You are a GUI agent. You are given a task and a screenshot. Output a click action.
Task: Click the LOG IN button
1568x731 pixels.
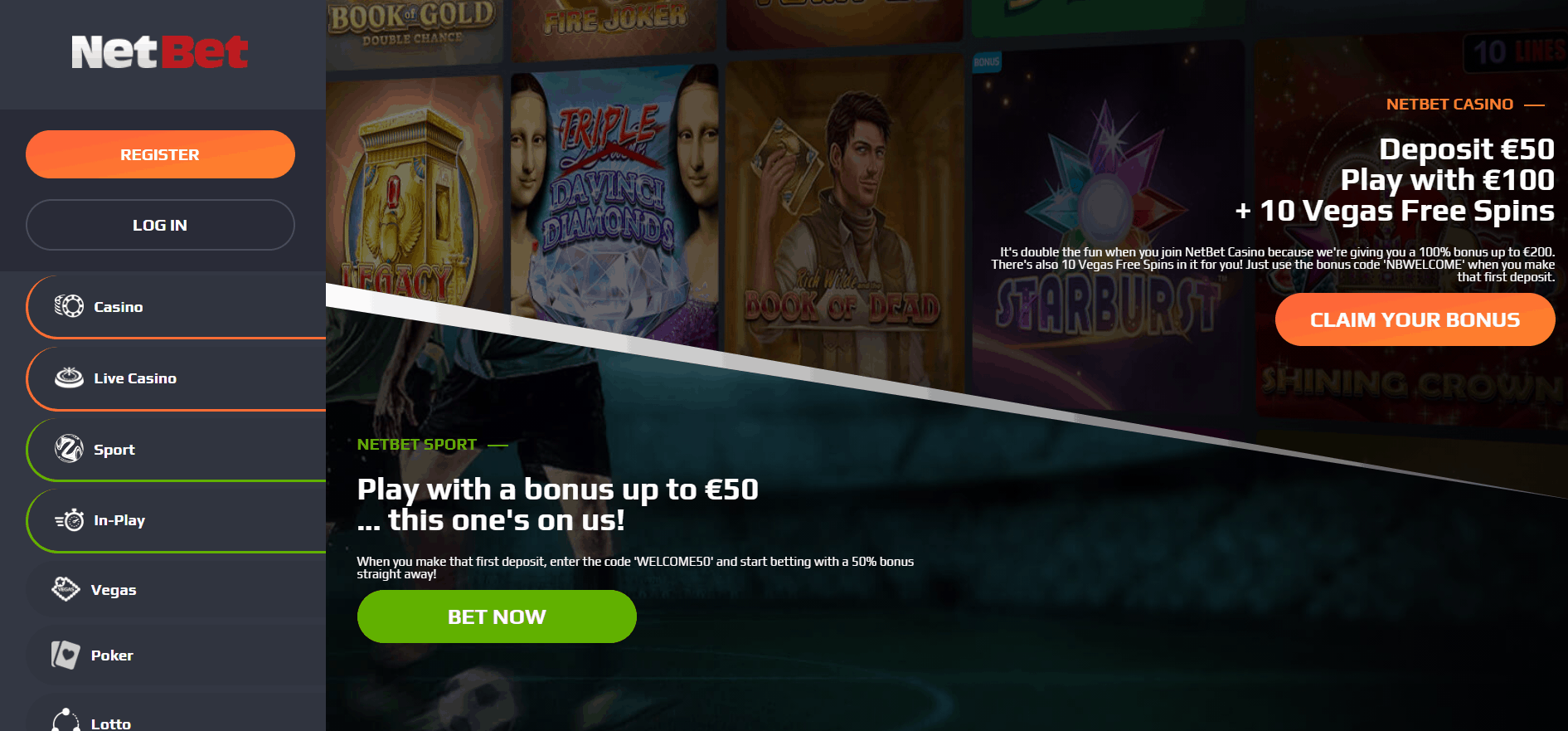click(x=160, y=225)
